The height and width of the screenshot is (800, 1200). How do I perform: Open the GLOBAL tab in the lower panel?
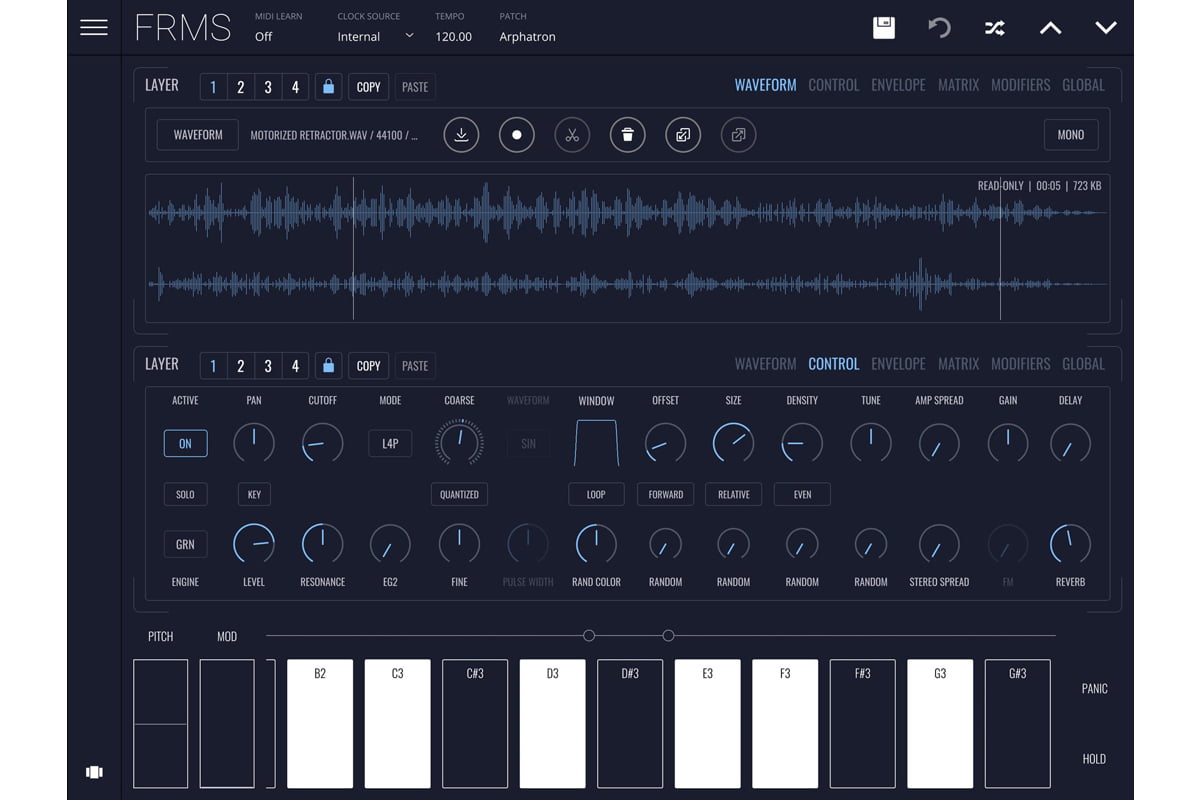[1083, 364]
